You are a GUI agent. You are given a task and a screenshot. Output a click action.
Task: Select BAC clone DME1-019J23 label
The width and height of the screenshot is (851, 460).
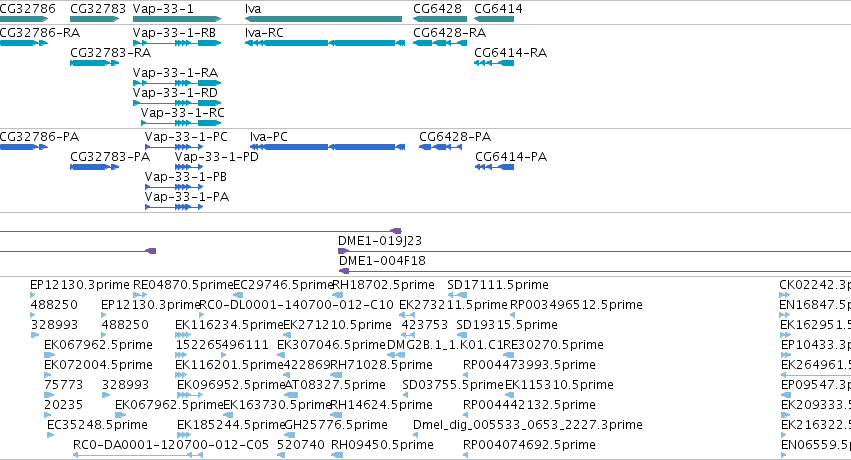point(380,241)
